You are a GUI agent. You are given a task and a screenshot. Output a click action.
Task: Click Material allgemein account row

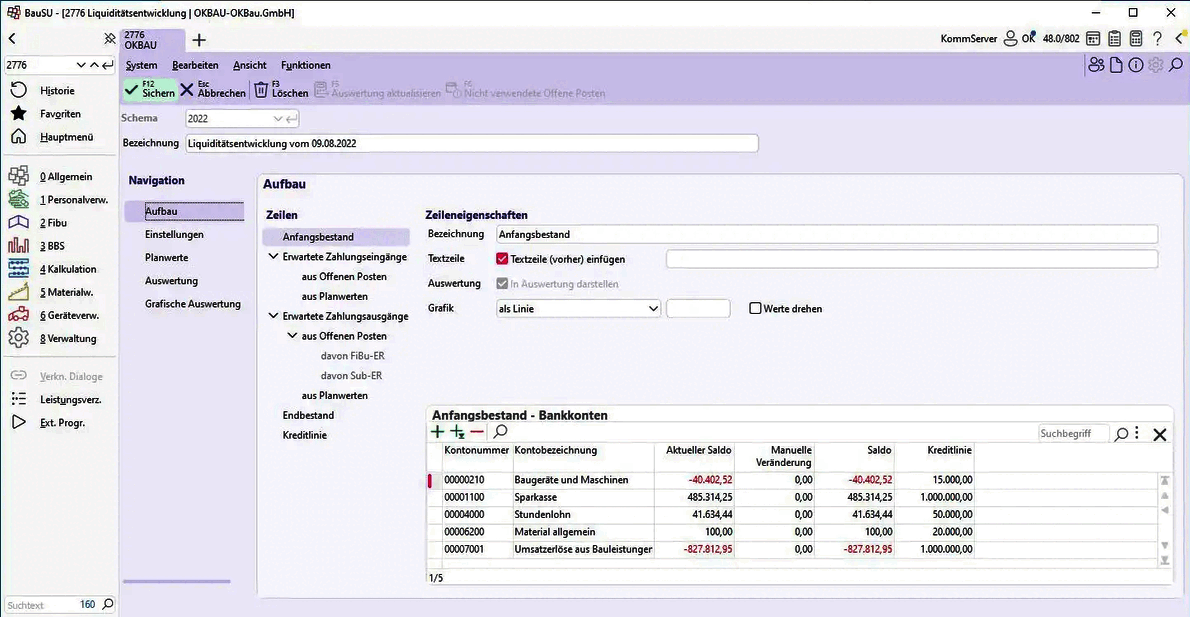coord(700,532)
